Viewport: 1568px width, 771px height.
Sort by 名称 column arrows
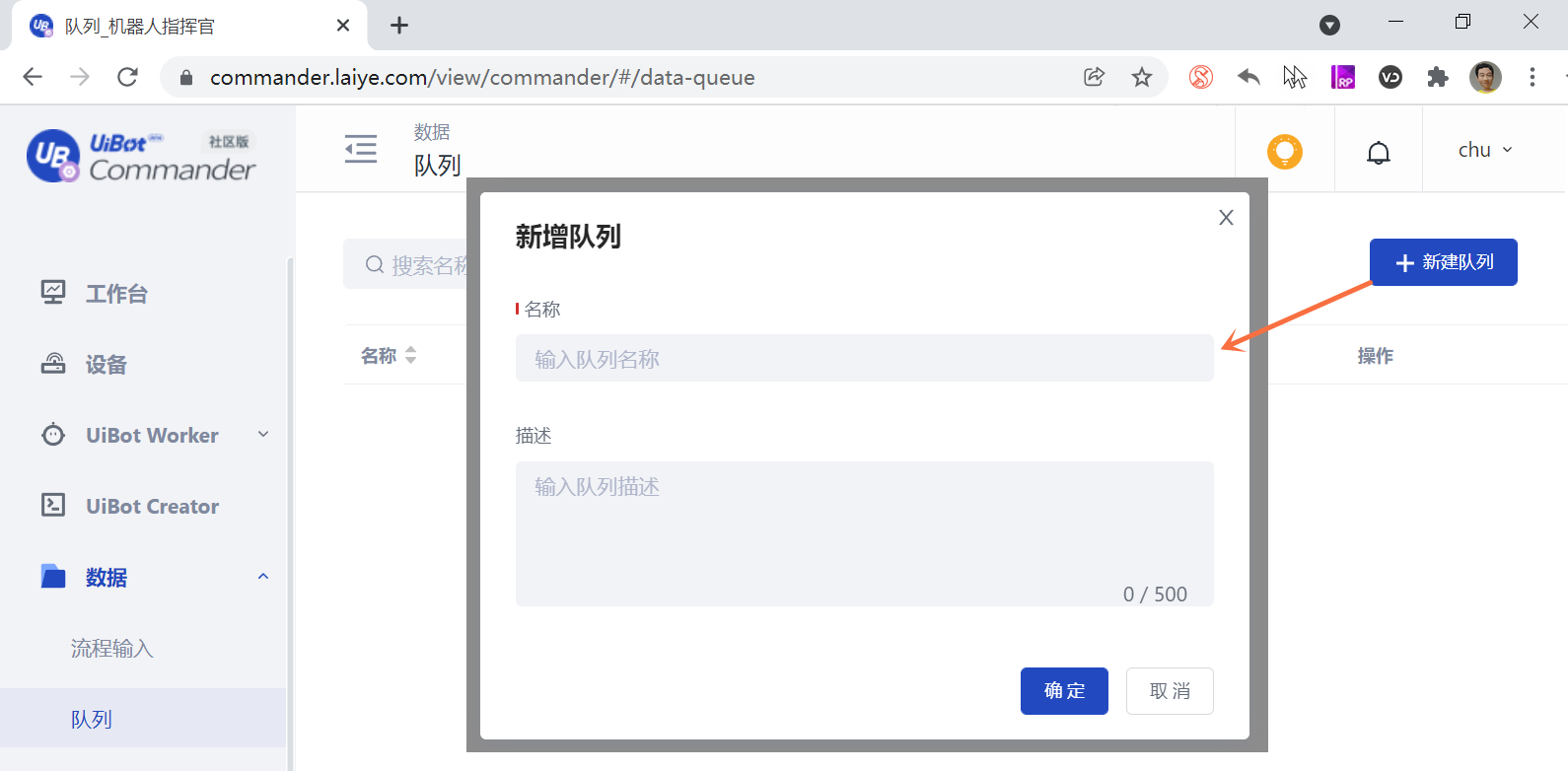click(x=411, y=355)
